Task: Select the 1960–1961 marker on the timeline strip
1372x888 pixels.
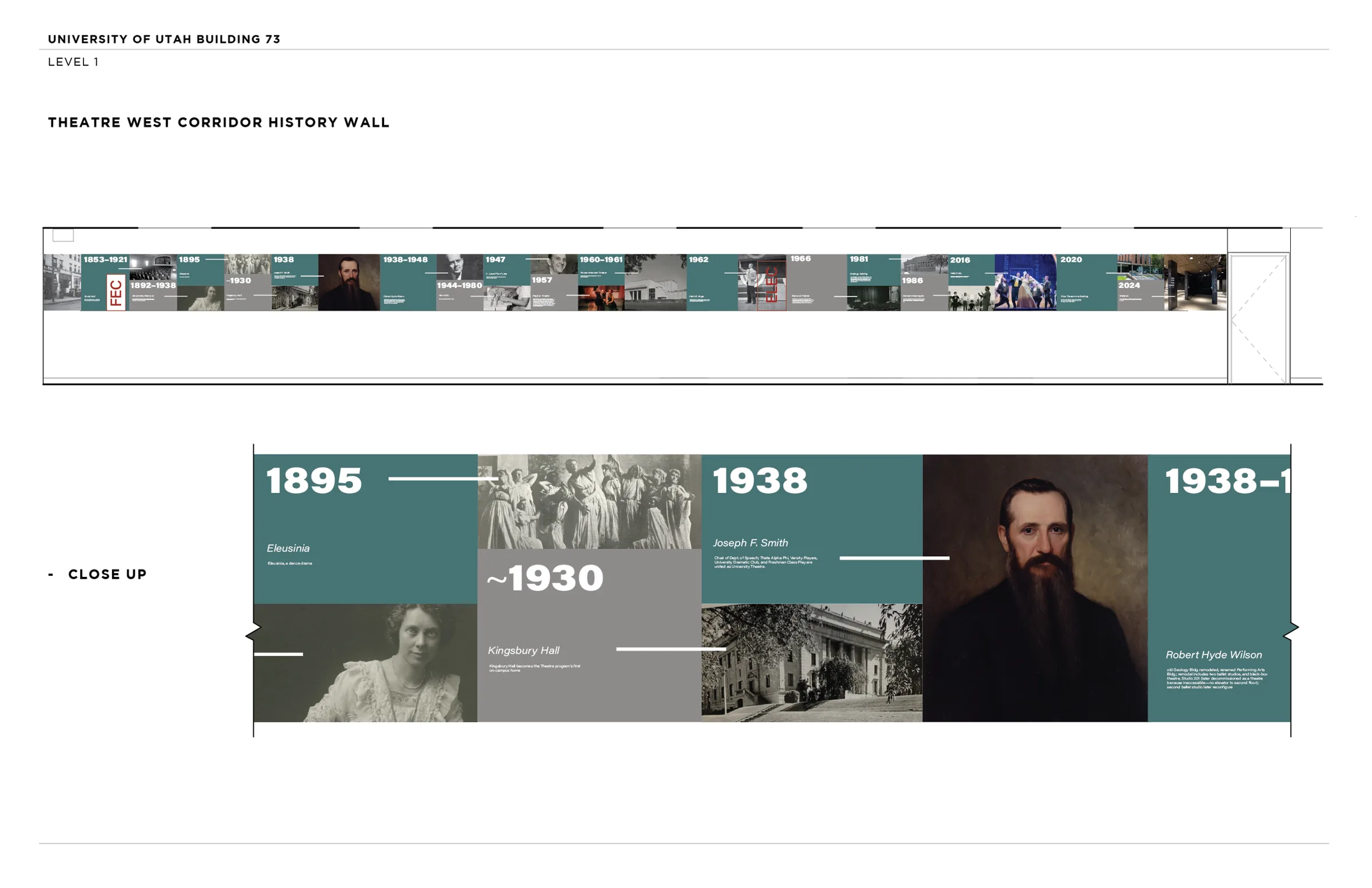Action: point(601,260)
